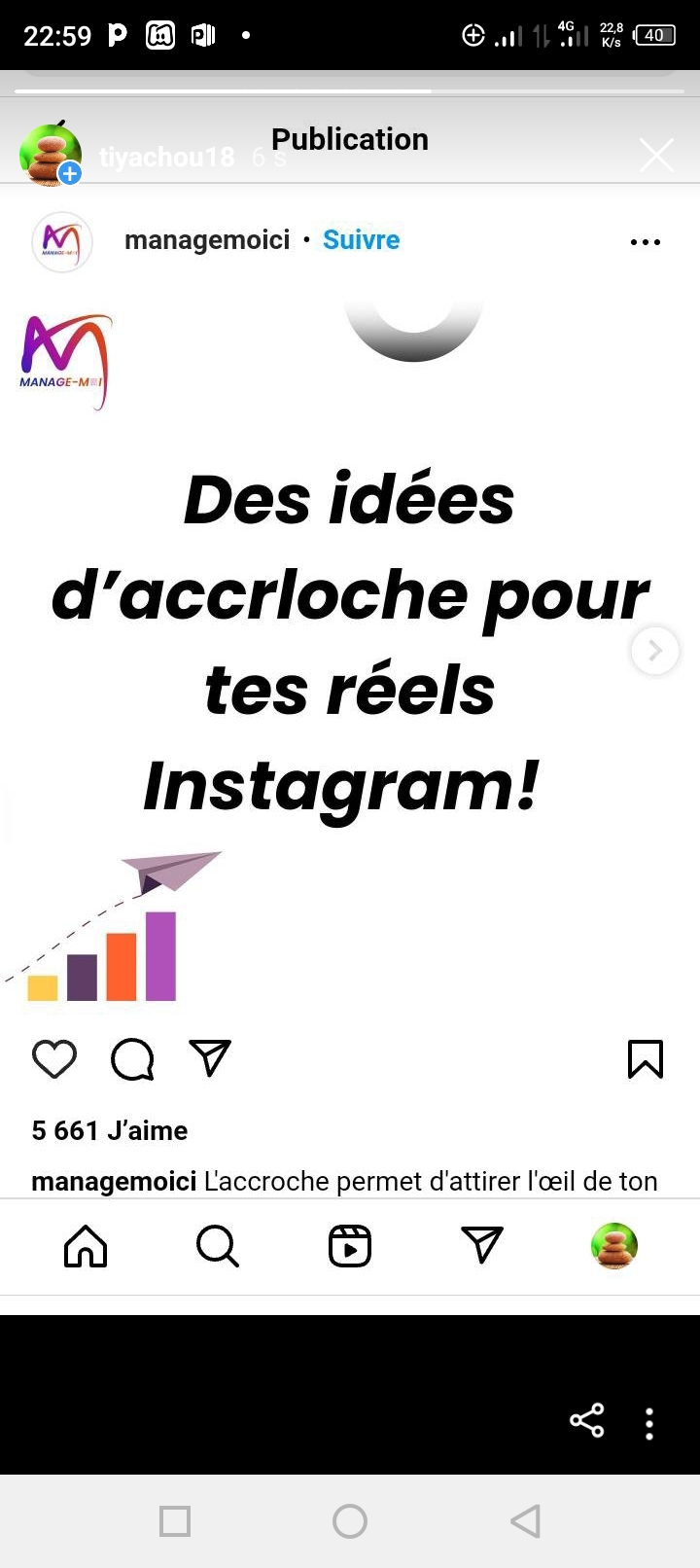Like the post with the heart icon
The height and width of the screenshot is (1568, 700).
(54, 1059)
